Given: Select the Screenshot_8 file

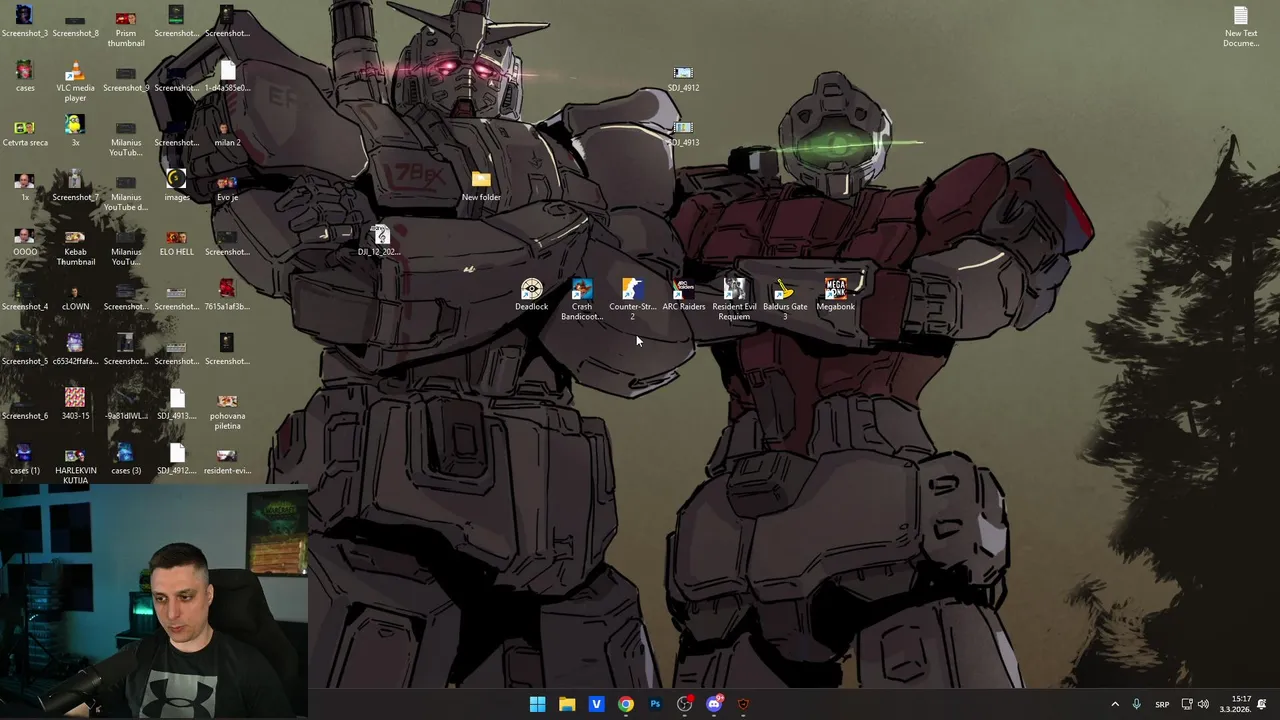Looking at the screenshot, I should pos(75,22).
